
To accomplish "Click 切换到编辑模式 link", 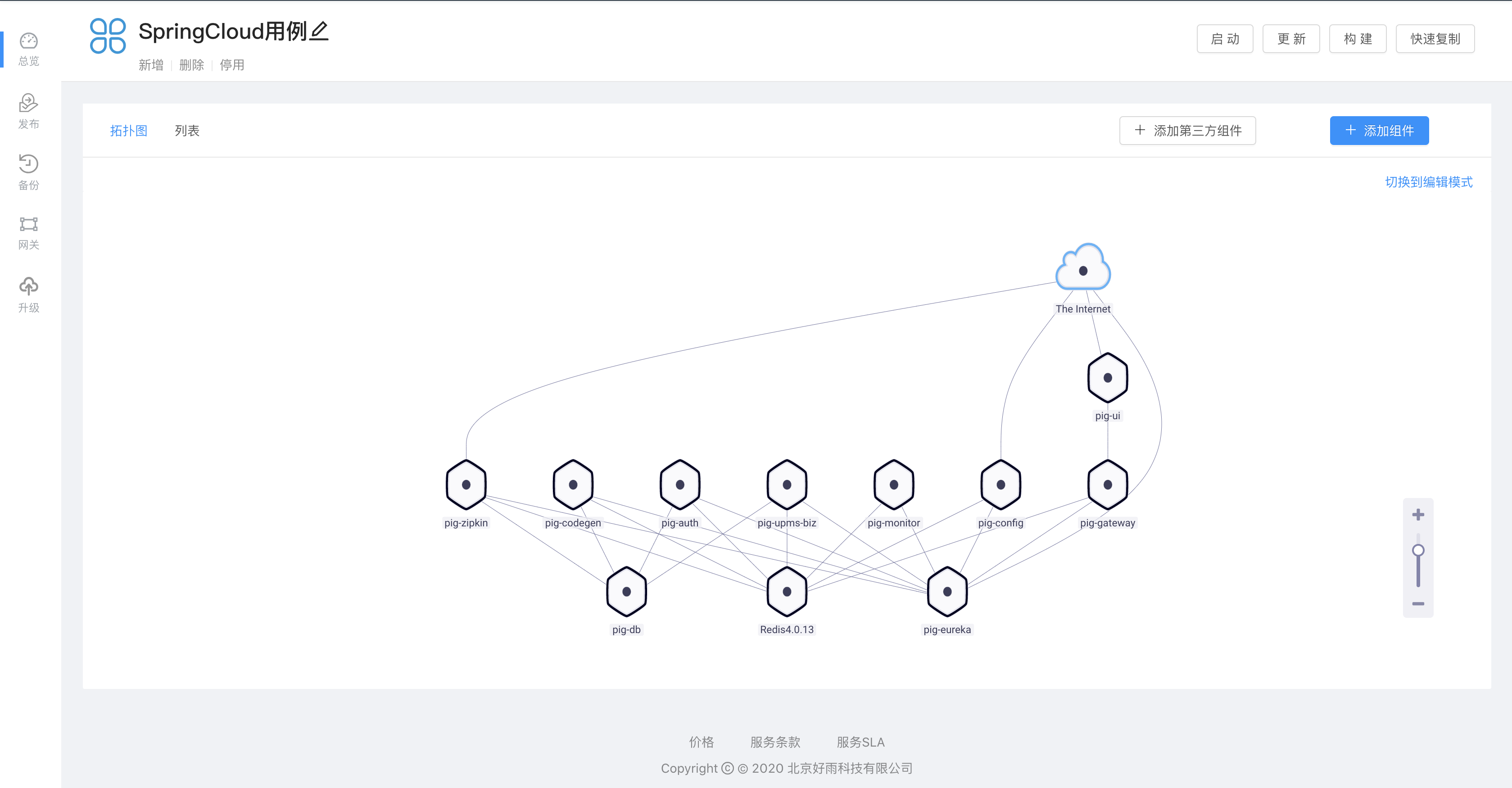I will pos(1429,182).
